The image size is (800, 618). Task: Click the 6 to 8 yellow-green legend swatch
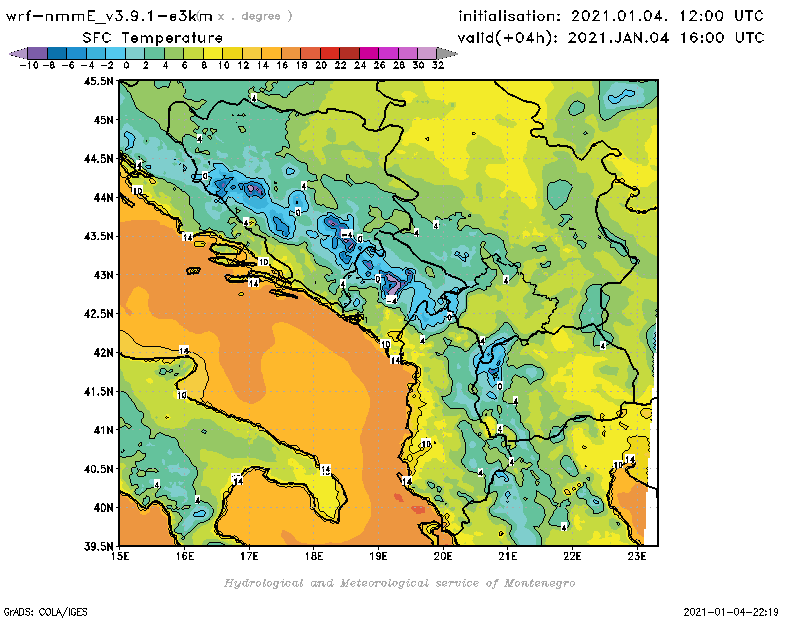click(x=193, y=53)
